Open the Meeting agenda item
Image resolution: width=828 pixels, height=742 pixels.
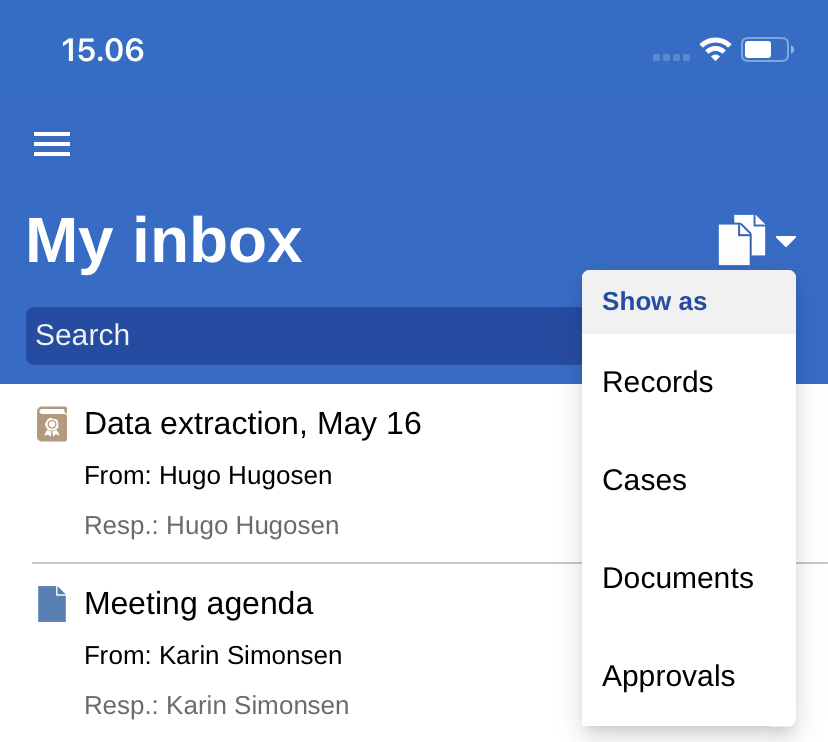coord(199,604)
